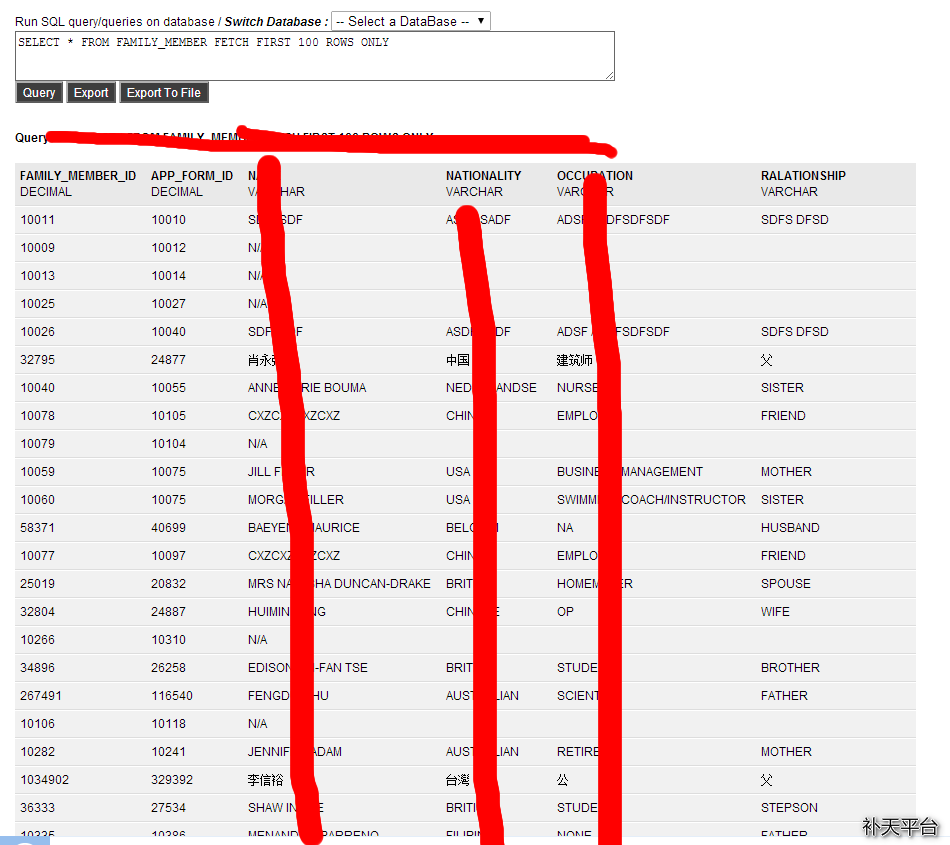
Task: Click the family member ID 1034902 cell
Action: [45, 780]
